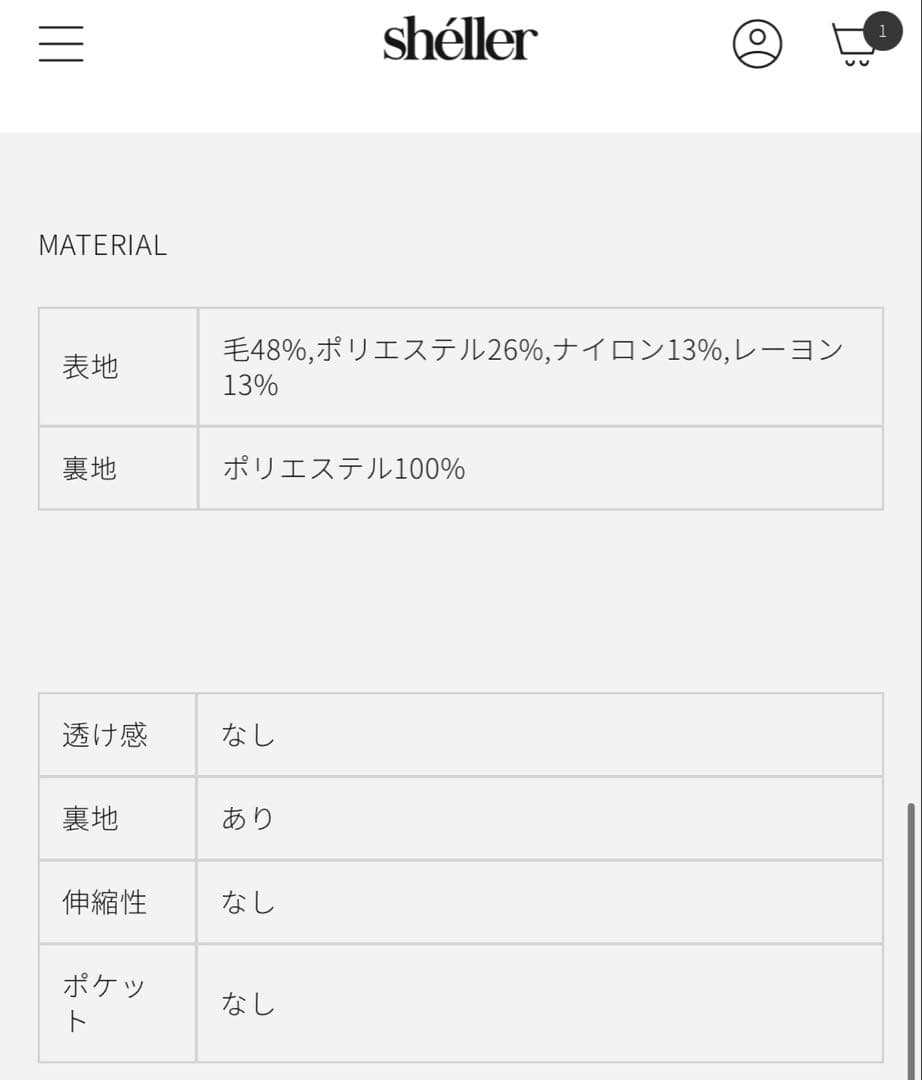The width and height of the screenshot is (922, 1080).
Task: Click the MATERIAL section heading
Action: point(103,245)
